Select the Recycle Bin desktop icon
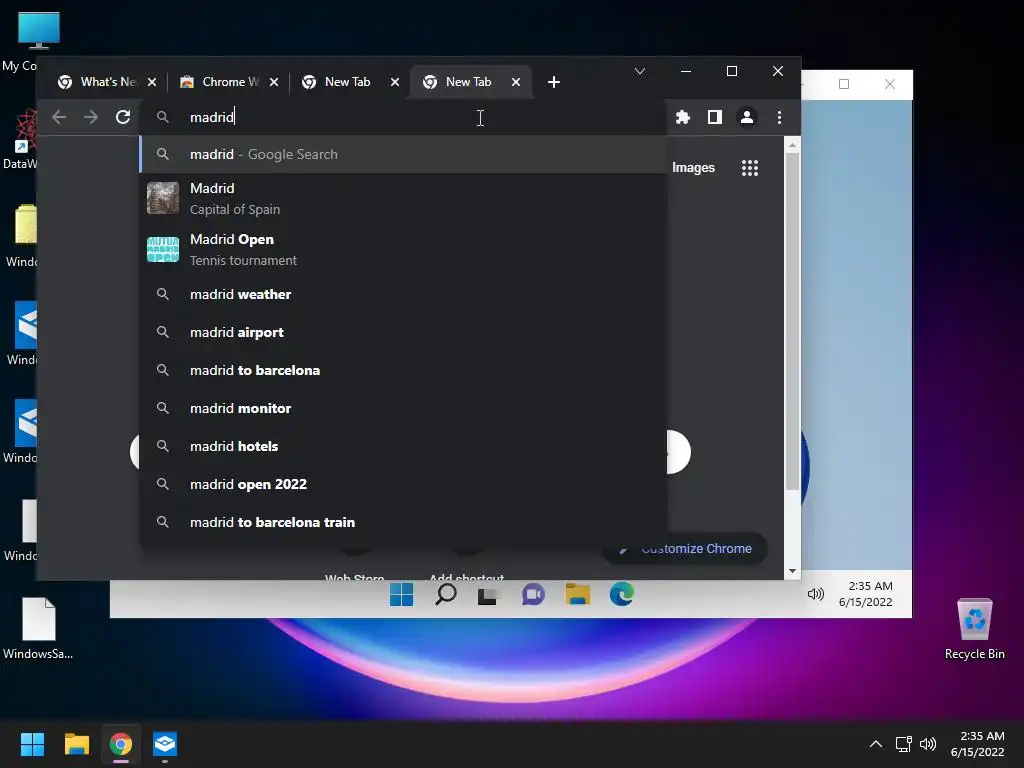Screen dimensions: 1024x768 (974, 629)
